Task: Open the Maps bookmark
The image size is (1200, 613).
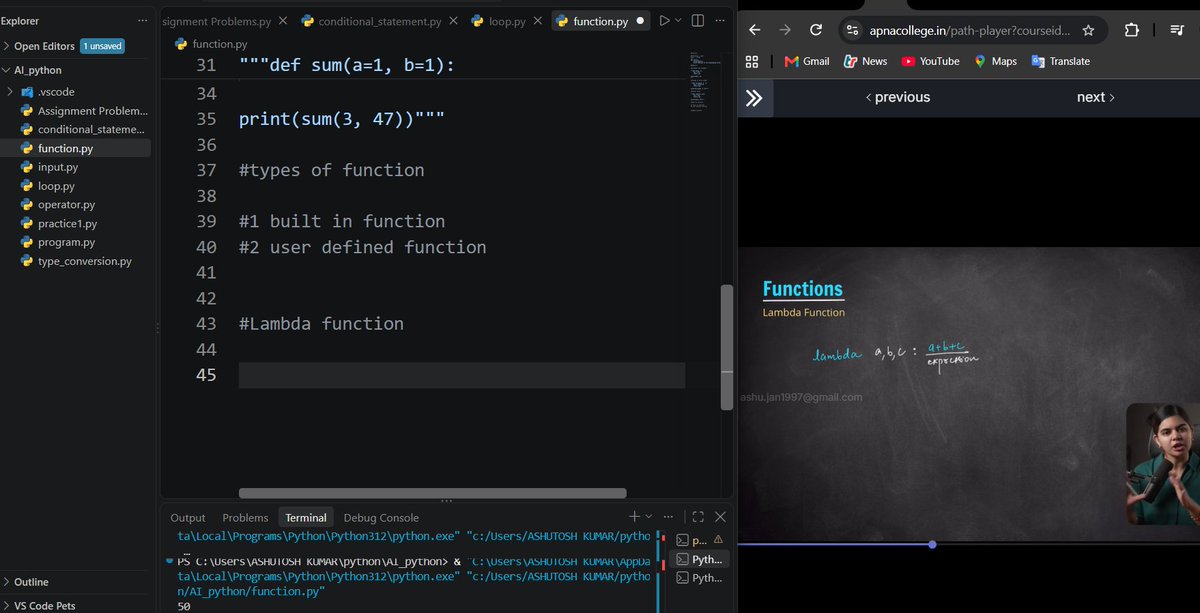Action: 995,61
